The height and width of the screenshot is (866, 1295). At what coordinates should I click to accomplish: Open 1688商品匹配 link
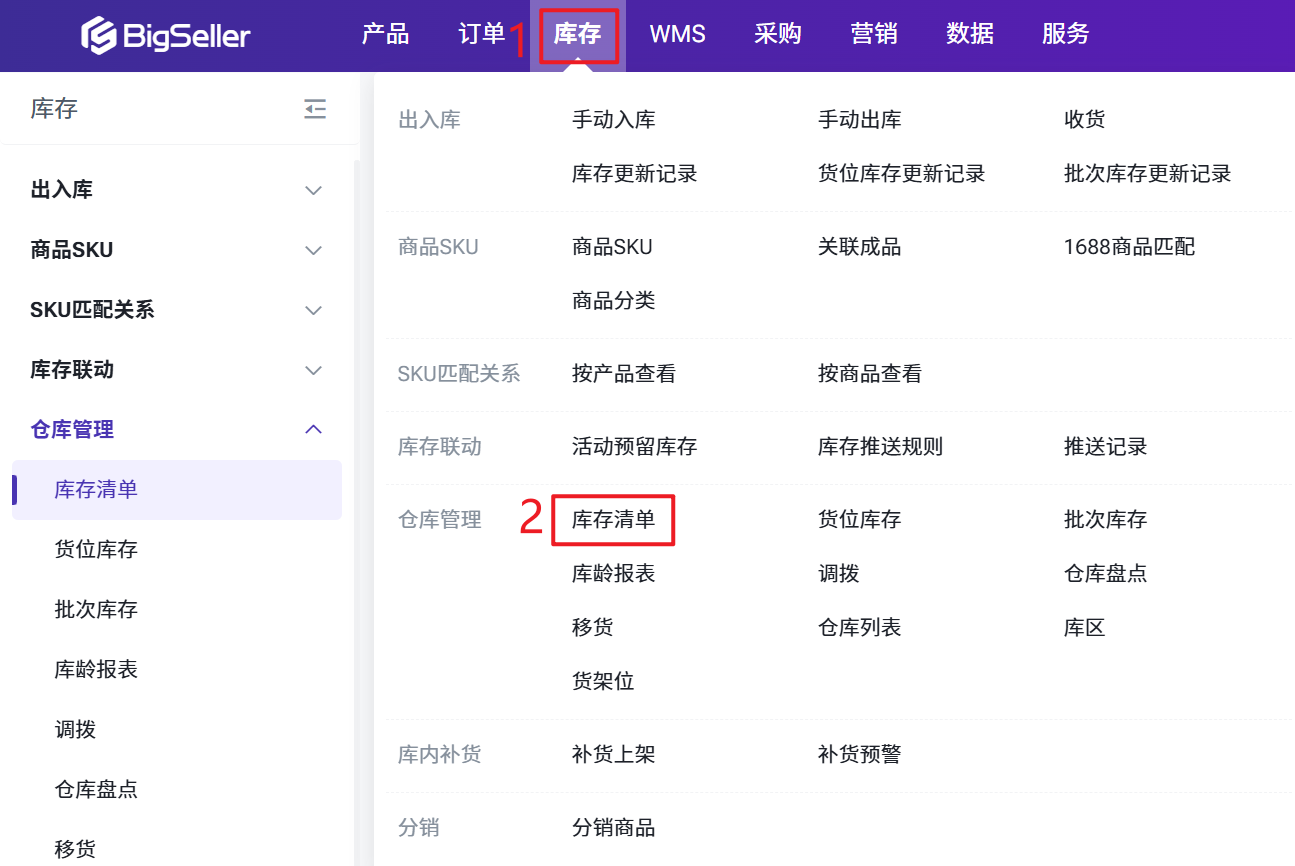1129,247
